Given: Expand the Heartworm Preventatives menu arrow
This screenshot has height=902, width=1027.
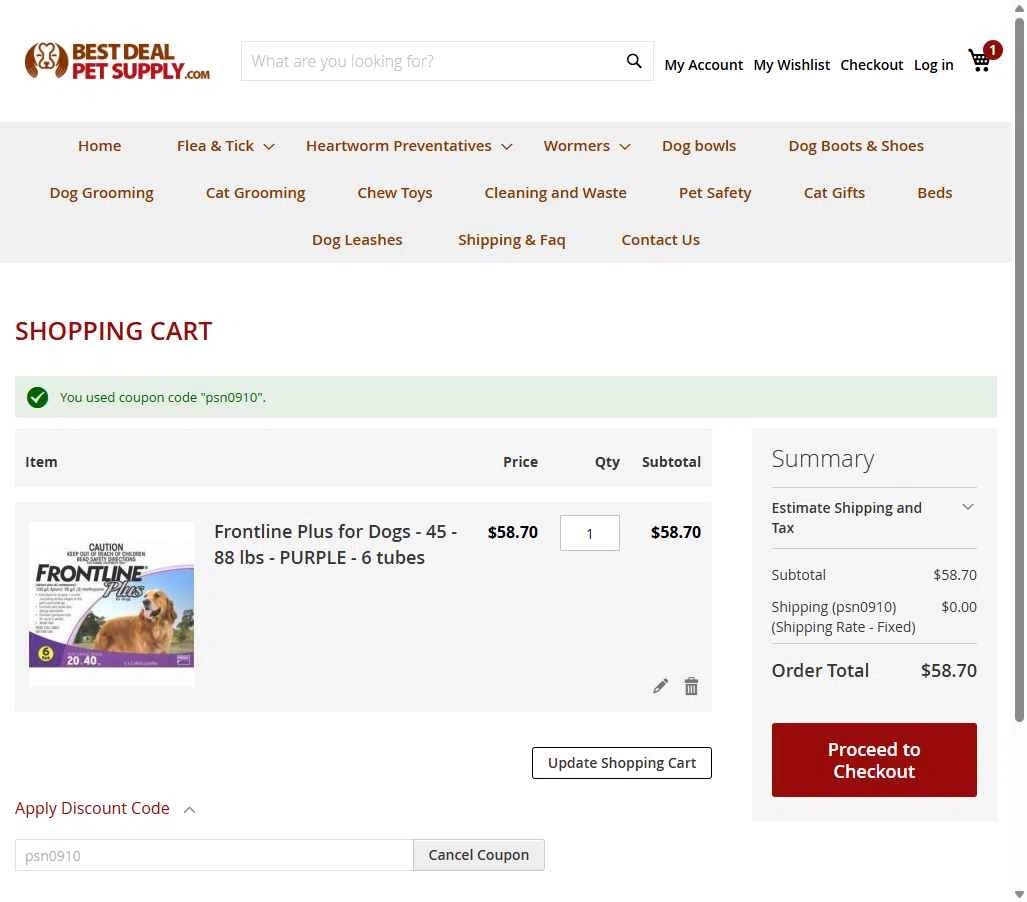Looking at the screenshot, I should (506, 147).
